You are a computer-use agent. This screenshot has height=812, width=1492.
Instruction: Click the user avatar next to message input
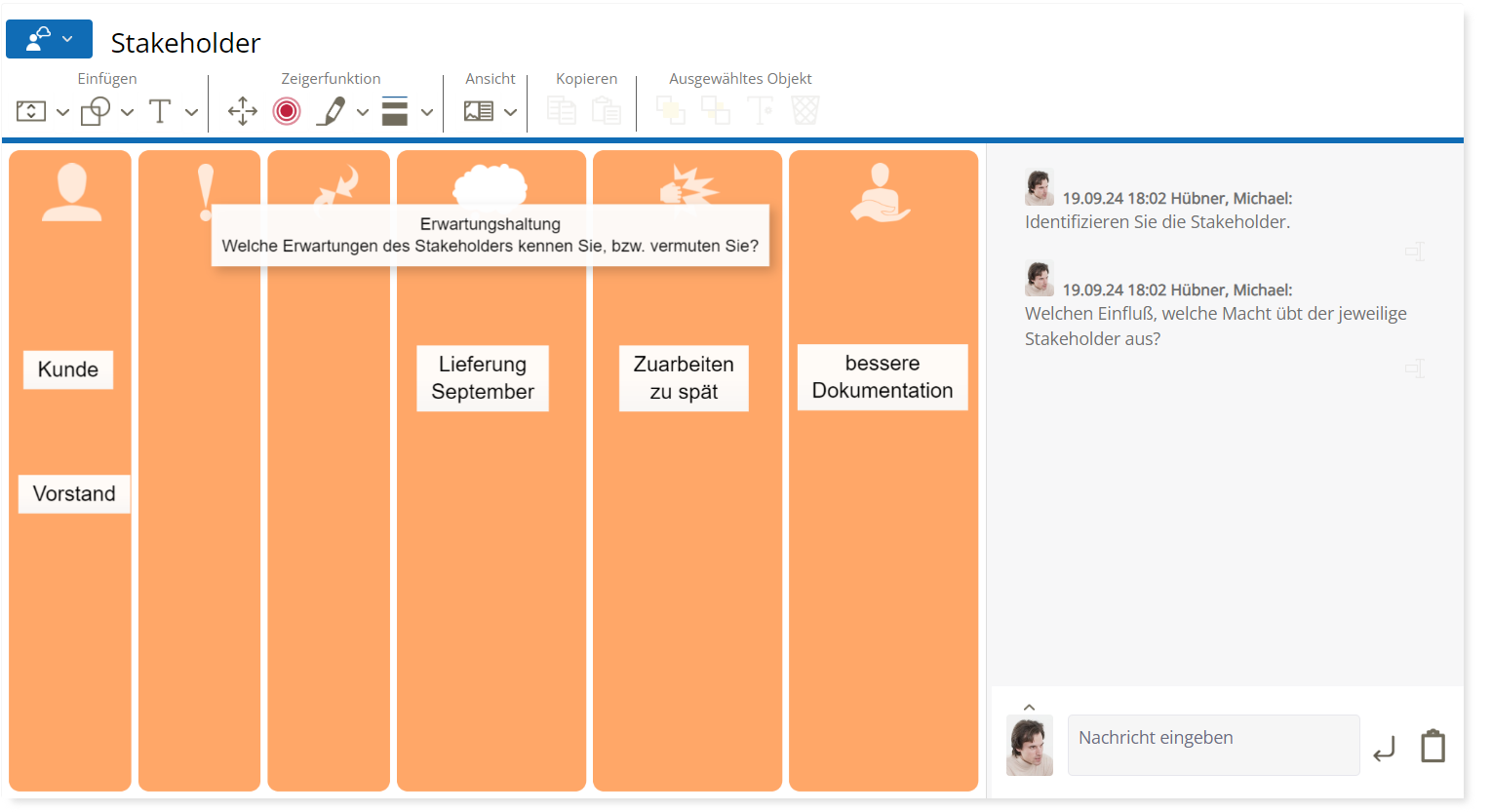point(1030,746)
